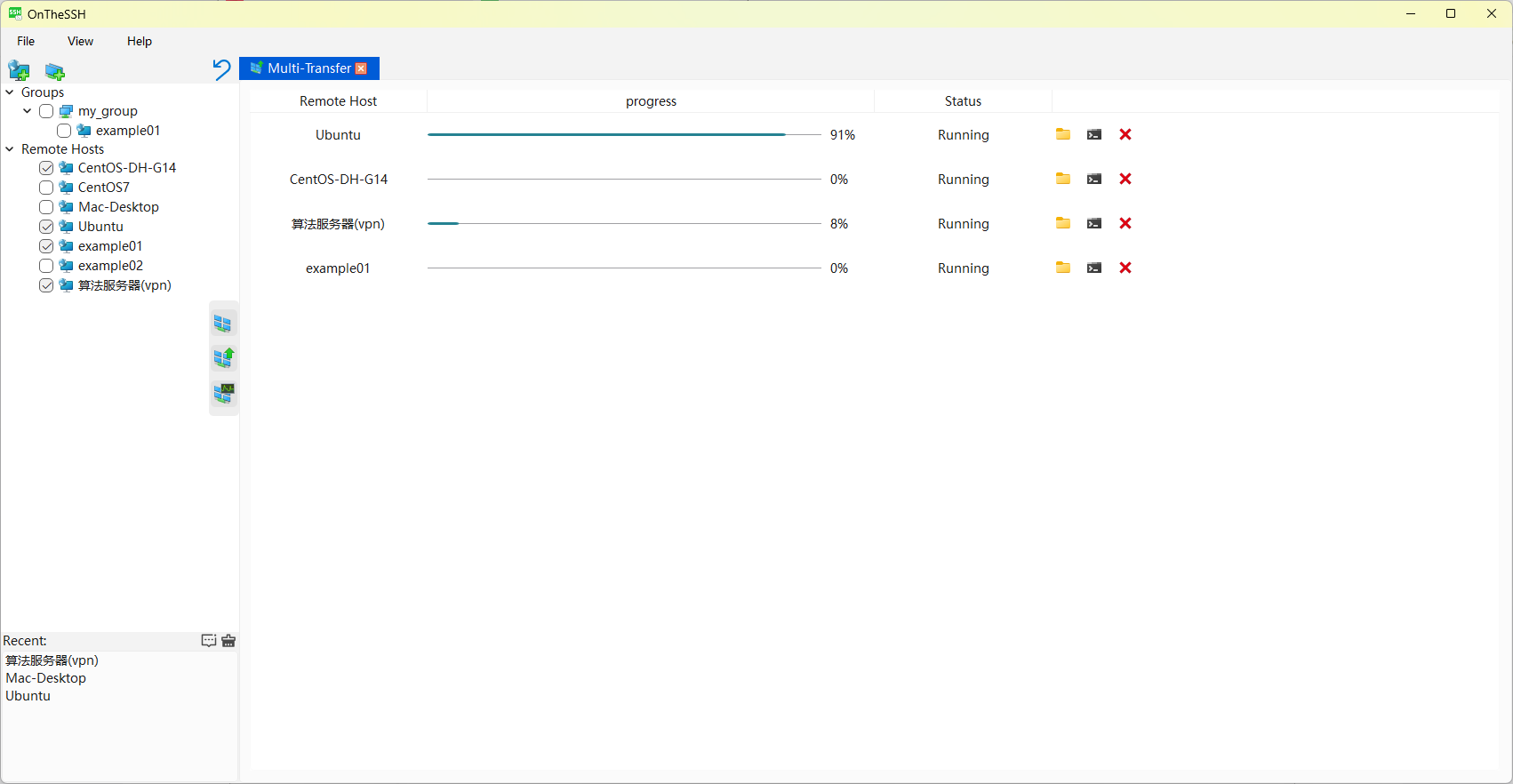Image resolution: width=1513 pixels, height=784 pixels.
Task: Click the progress column header
Action: coord(651,101)
